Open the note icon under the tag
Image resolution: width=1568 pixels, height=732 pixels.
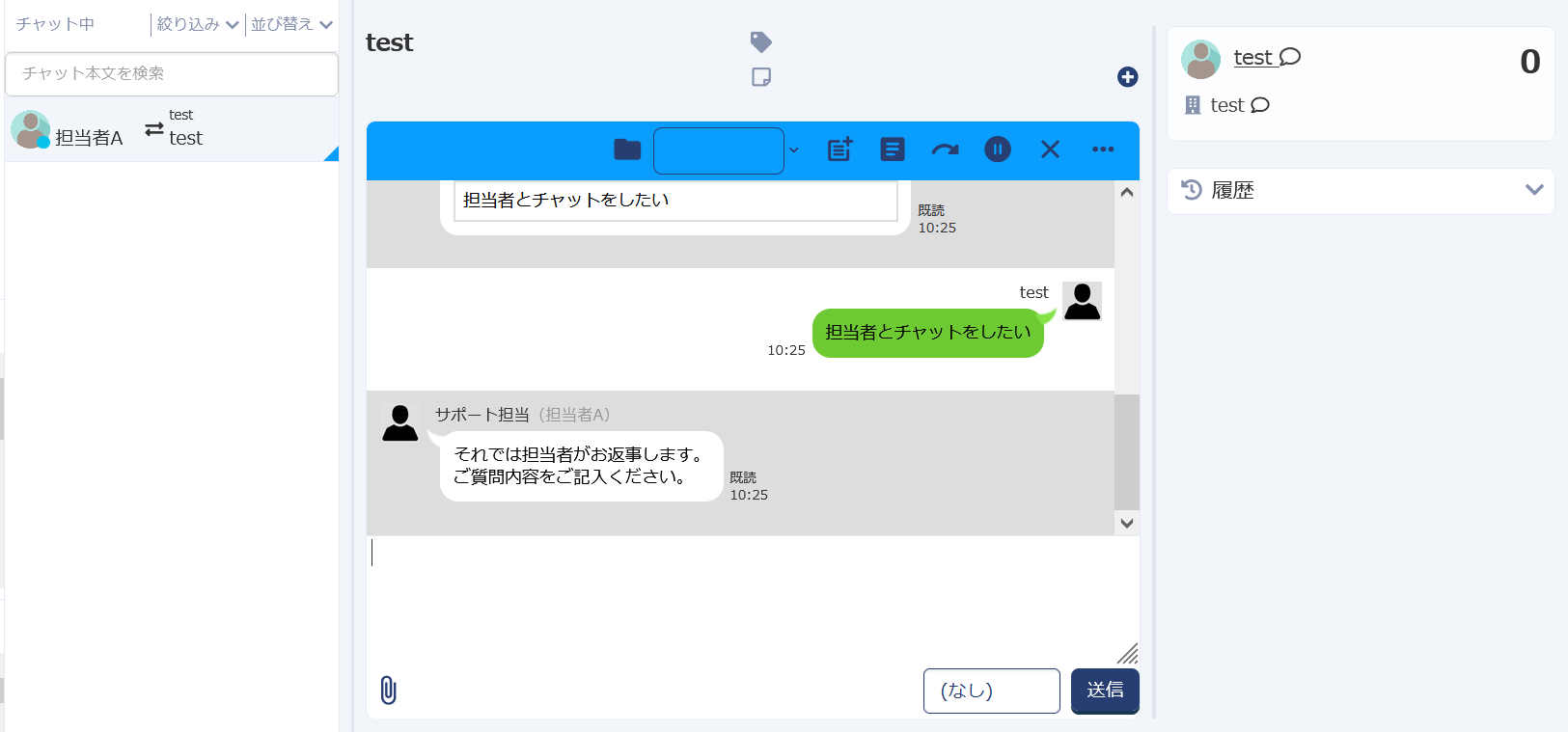tap(760, 77)
